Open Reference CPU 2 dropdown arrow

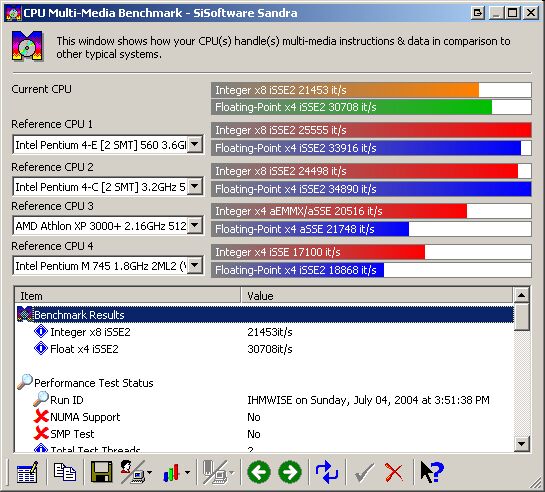point(195,186)
